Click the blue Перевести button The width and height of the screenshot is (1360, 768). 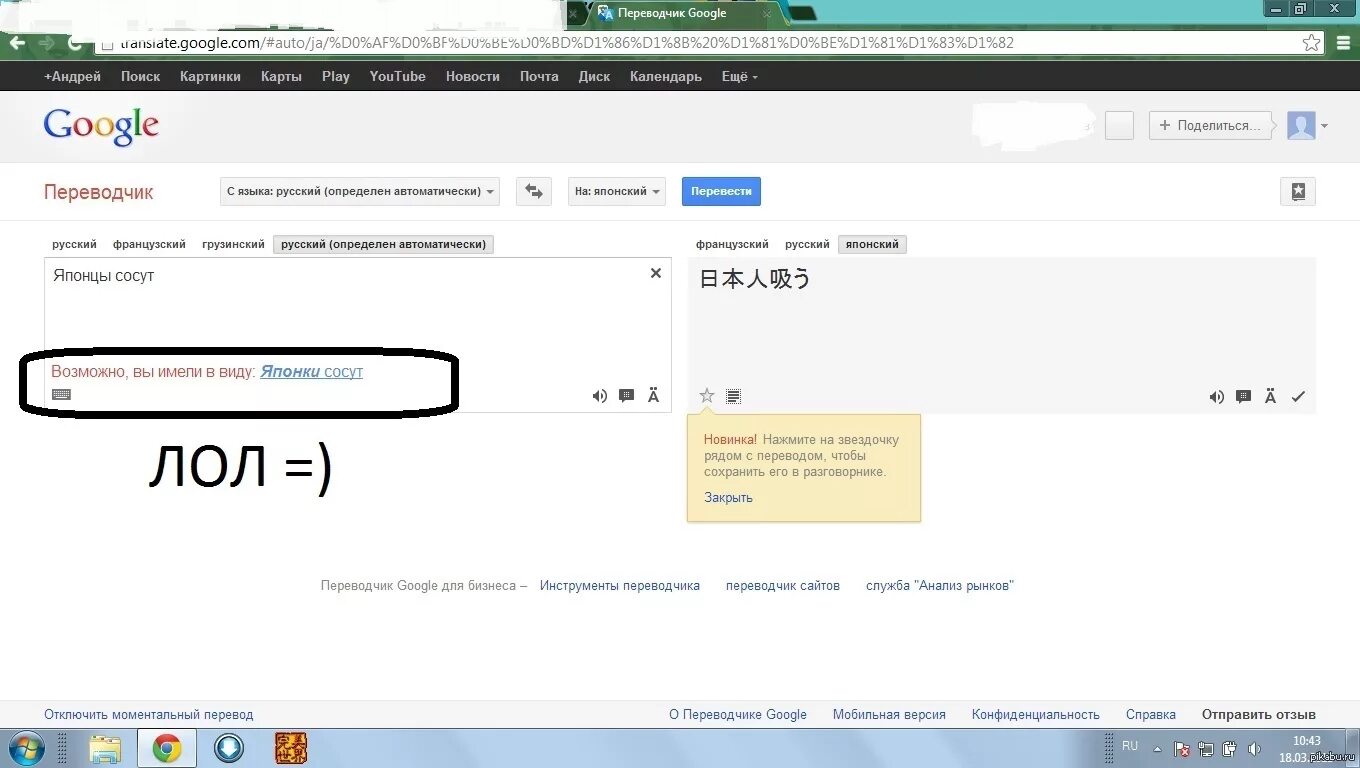tap(721, 191)
